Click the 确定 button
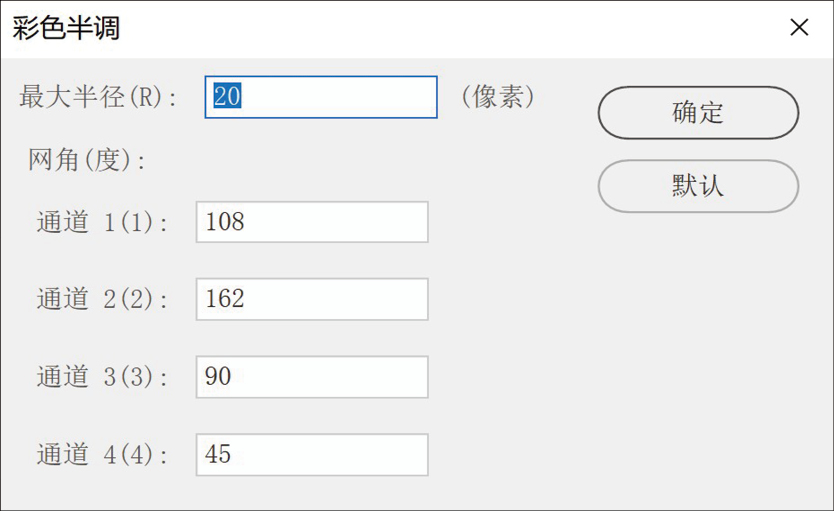This screenshot has height=511, width=834. (x=698, y=112)
